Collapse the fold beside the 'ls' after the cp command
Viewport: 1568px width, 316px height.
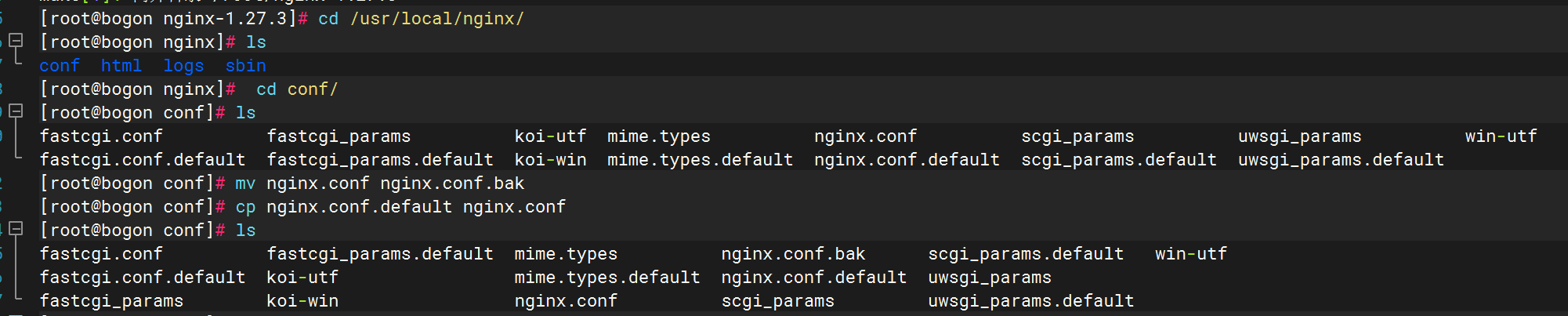(16, 228)
